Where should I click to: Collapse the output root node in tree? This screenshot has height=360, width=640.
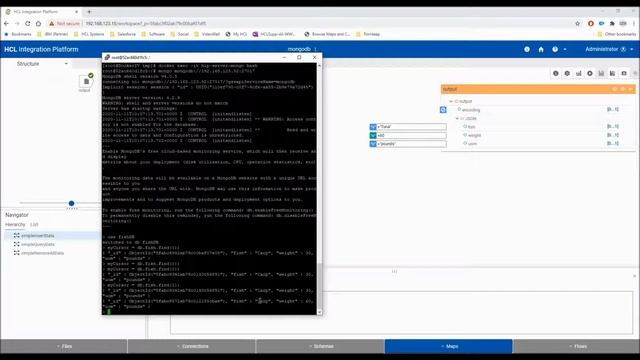451,101
